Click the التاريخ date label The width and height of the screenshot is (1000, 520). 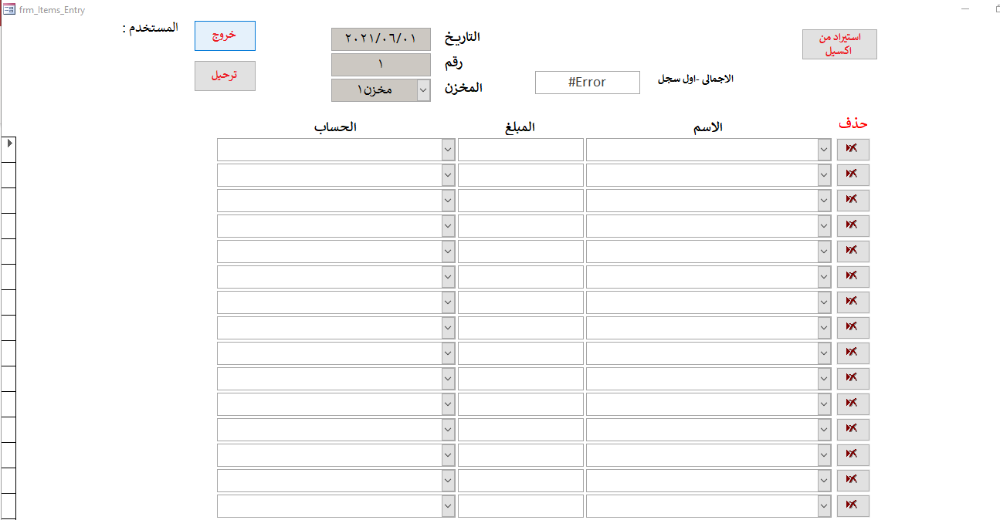462,37
